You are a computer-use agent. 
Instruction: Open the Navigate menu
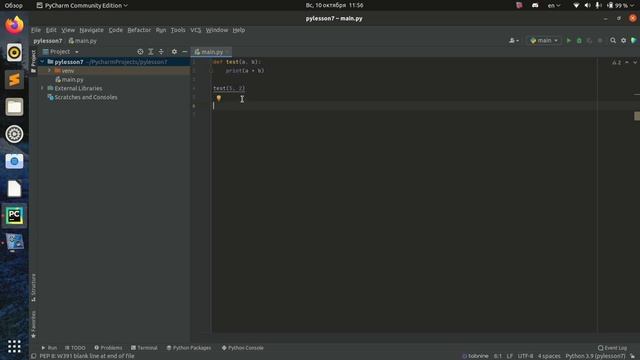pos(91,30)
